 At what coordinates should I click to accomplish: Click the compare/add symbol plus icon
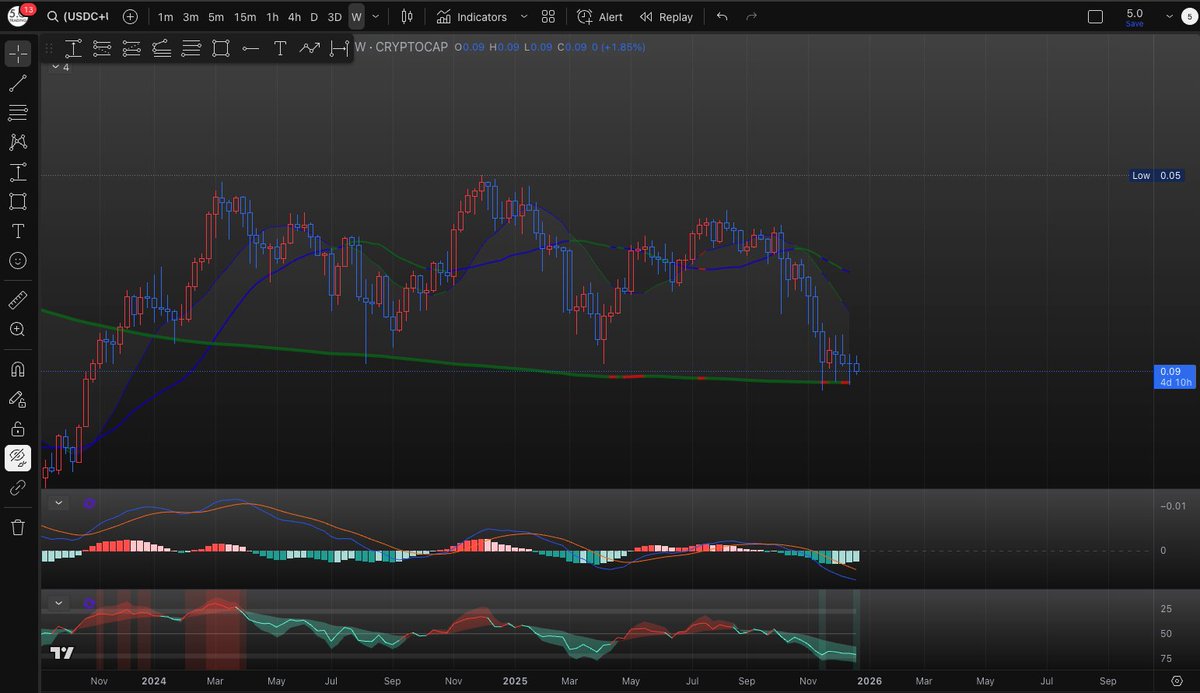(130, 17)
